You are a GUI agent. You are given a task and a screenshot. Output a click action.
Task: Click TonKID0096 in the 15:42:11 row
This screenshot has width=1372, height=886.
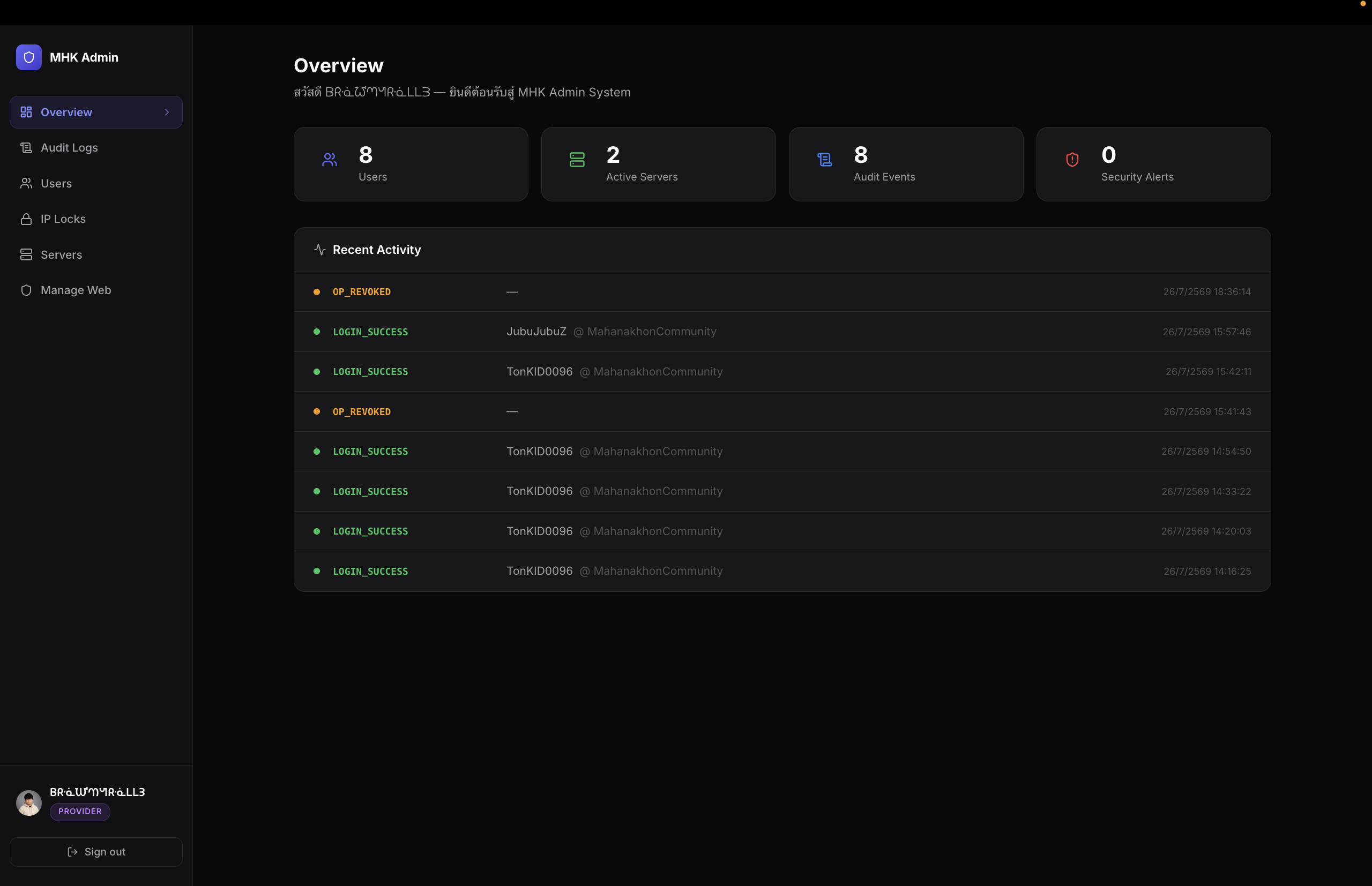539,372
